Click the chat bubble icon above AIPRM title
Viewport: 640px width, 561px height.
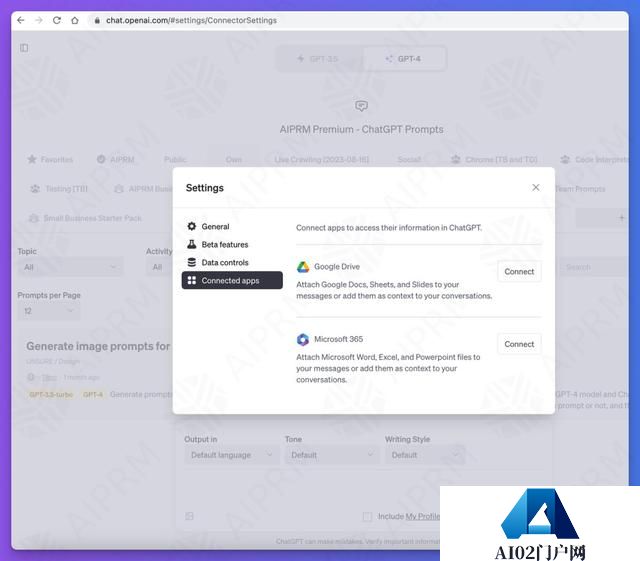361,106
